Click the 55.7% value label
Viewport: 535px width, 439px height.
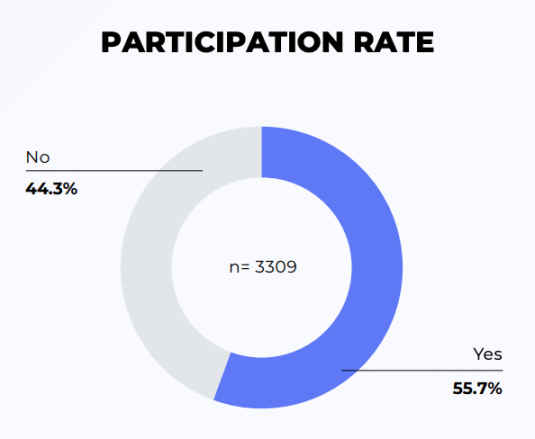click(477, 389)
